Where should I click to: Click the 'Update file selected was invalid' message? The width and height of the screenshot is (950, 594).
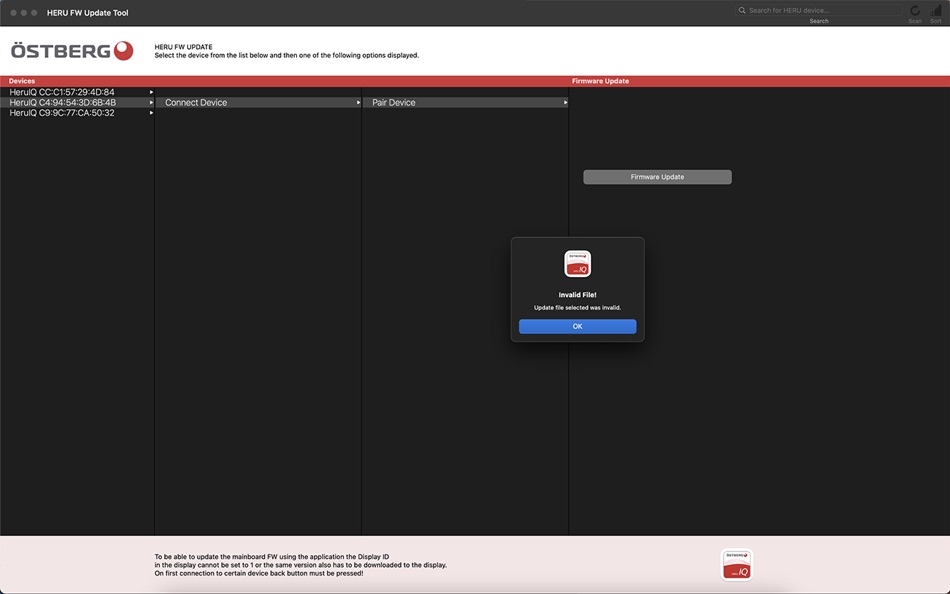pyautogui.click(x=577, y=307)
